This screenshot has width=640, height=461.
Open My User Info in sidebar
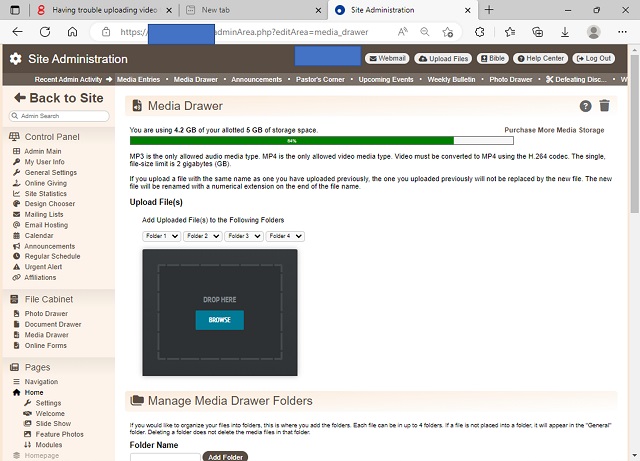click(44, 162)
